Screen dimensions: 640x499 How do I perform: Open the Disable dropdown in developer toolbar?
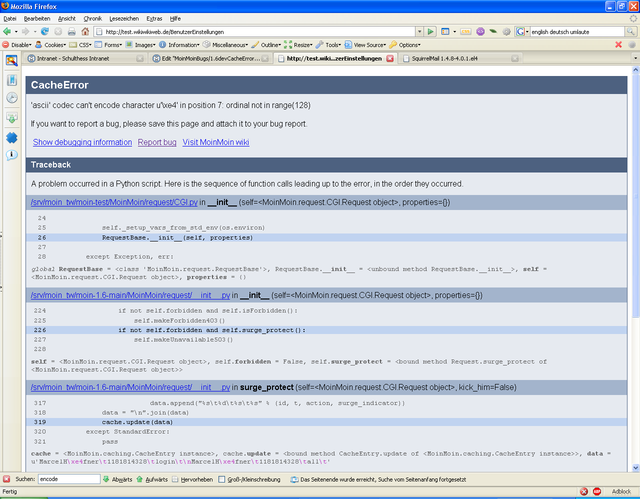coord(22,45)
